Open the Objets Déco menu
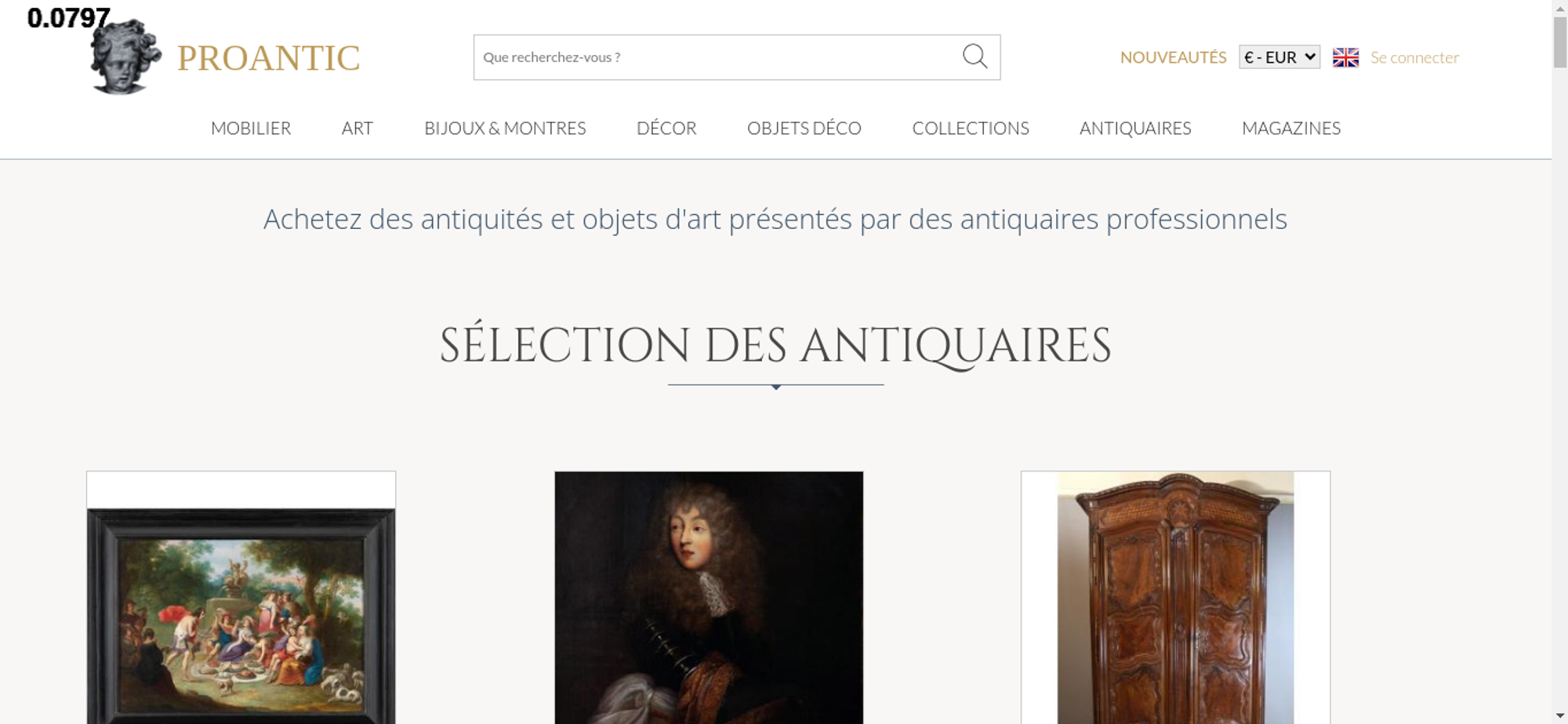 [804, 128]
